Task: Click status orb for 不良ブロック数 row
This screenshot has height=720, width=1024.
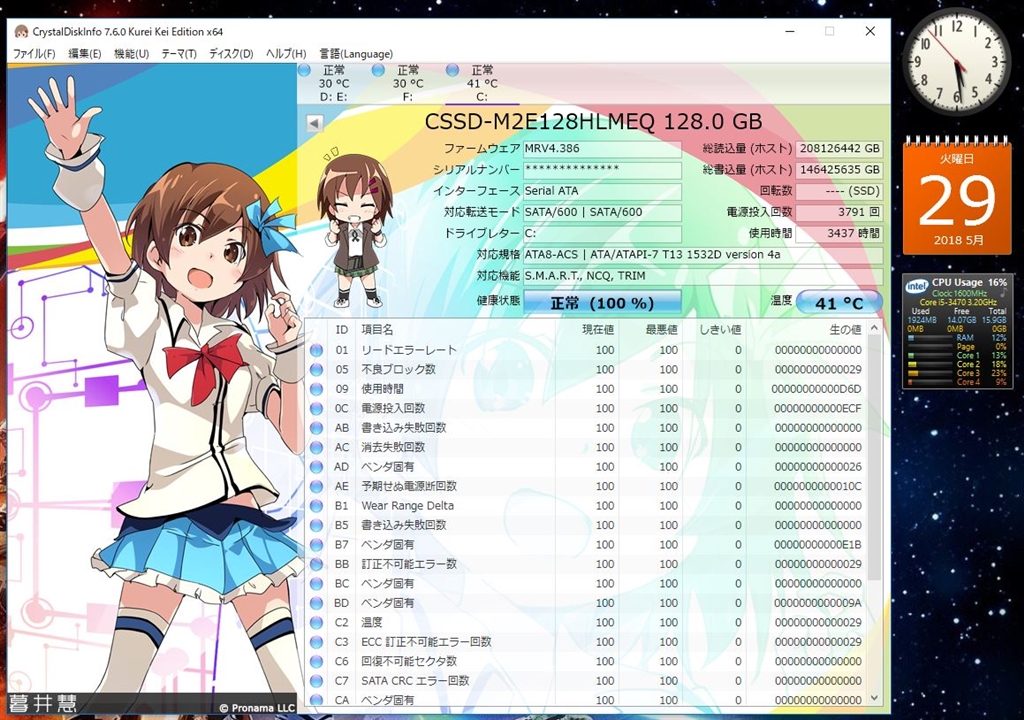Action: tap(317, 370)
